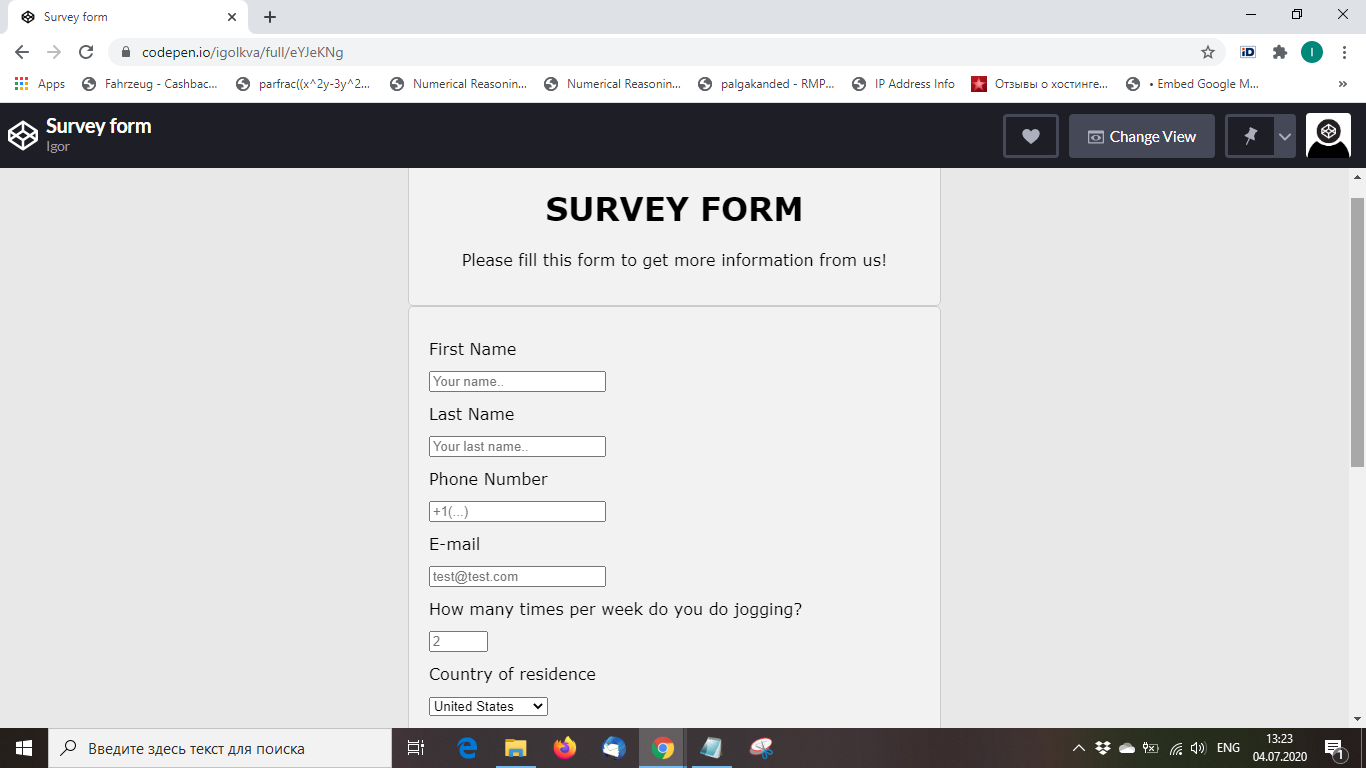Launch Firefox from the taskbar
Image resolution: width=1366 pixels, height=768 pixels.
click(564, 747)
